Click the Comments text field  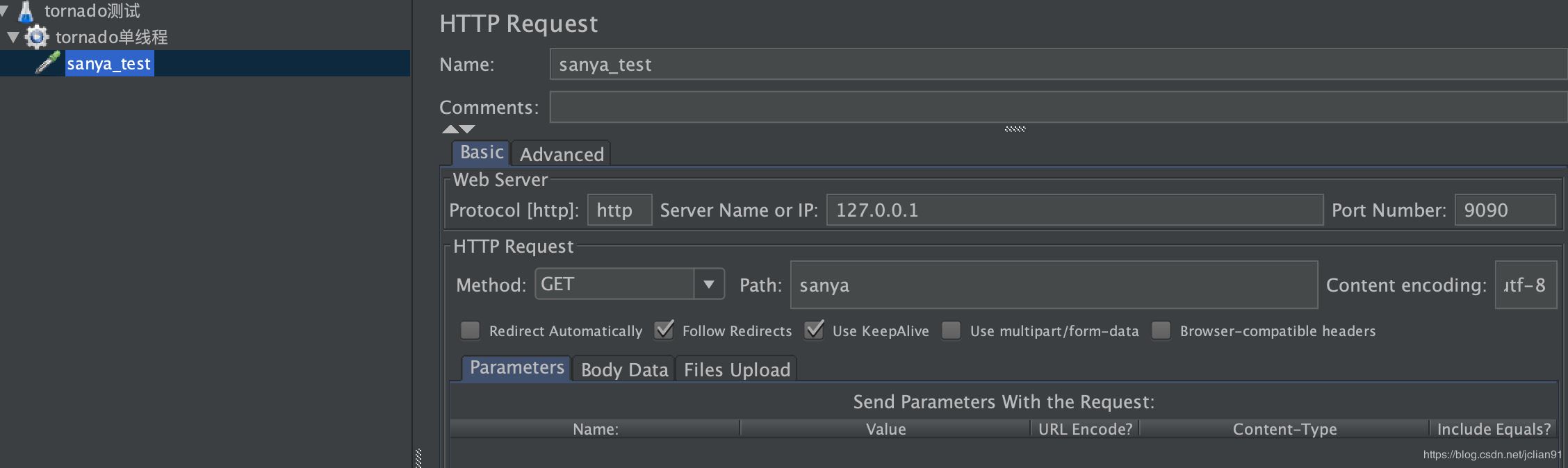tap(1056, 107)
